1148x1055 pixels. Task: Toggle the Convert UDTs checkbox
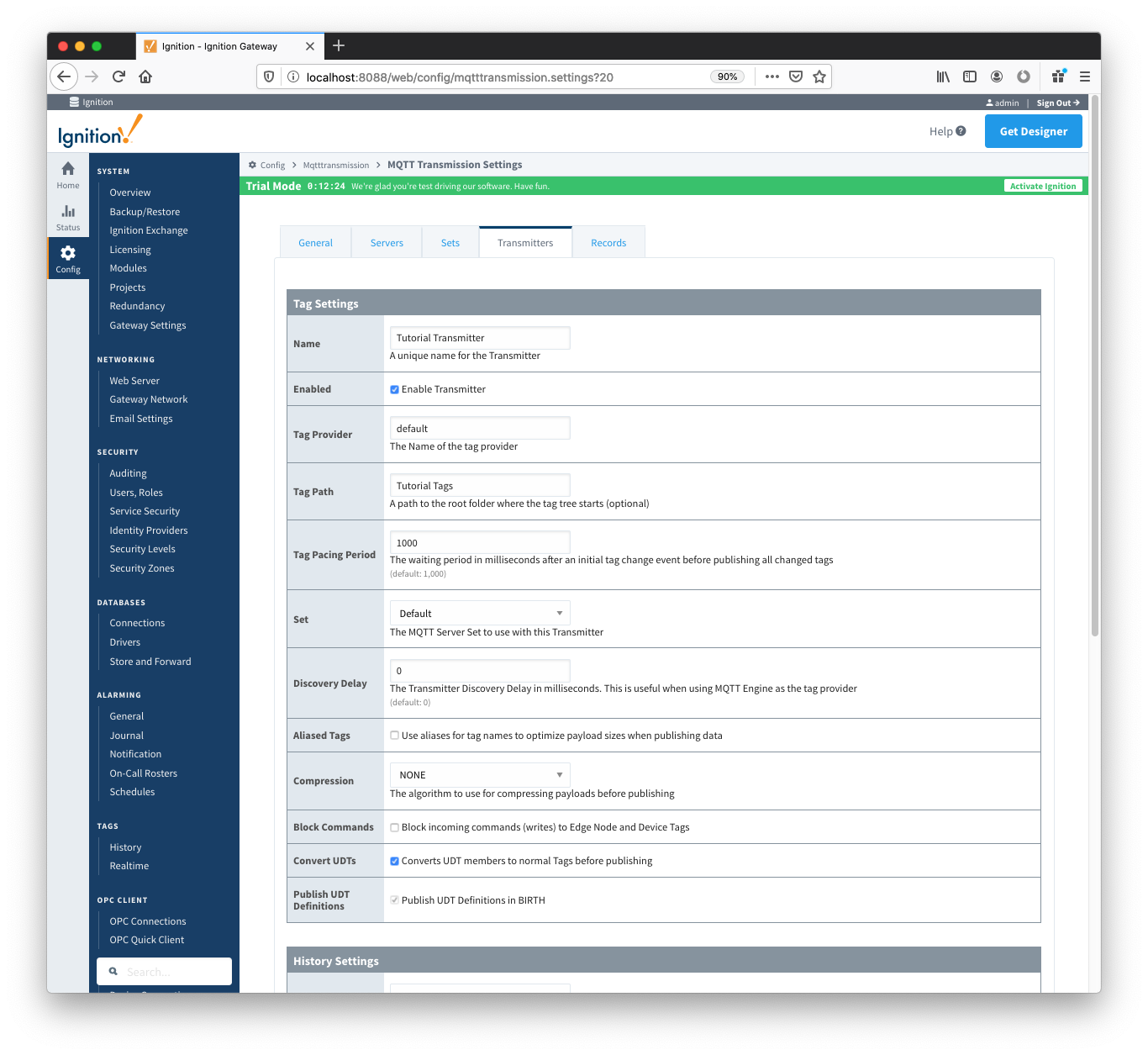(x=394, y=861)
